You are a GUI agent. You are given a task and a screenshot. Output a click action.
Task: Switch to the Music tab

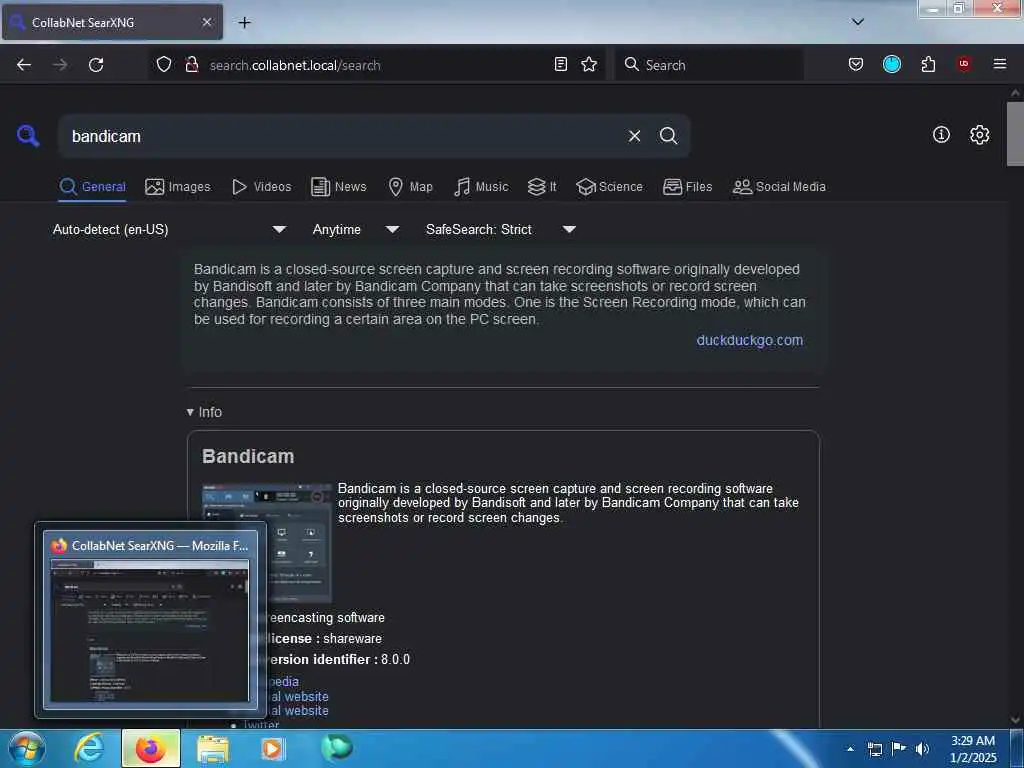(481, 187)
